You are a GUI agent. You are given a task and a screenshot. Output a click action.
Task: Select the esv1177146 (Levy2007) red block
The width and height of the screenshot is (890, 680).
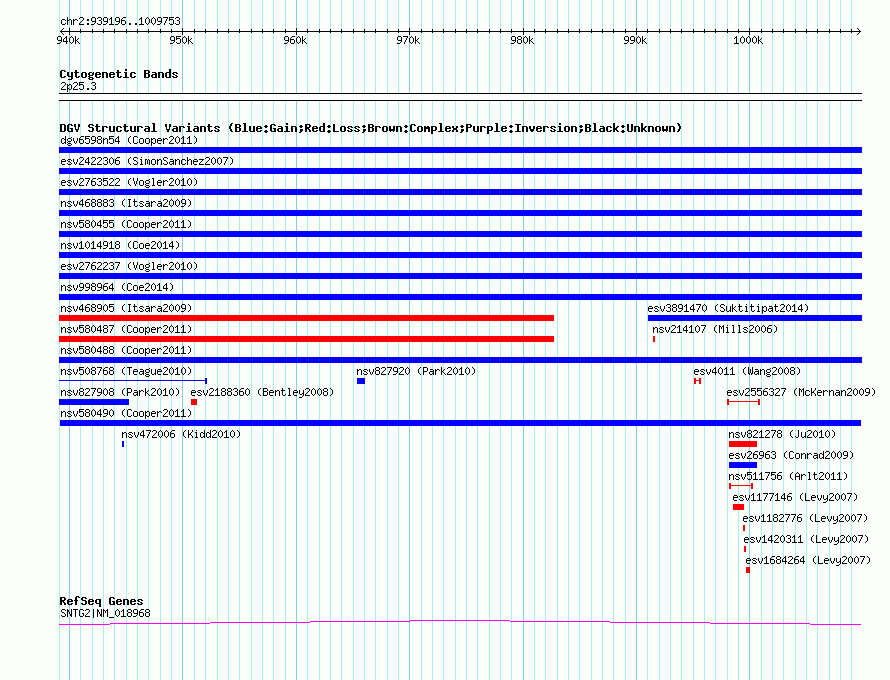pos(738,507)
